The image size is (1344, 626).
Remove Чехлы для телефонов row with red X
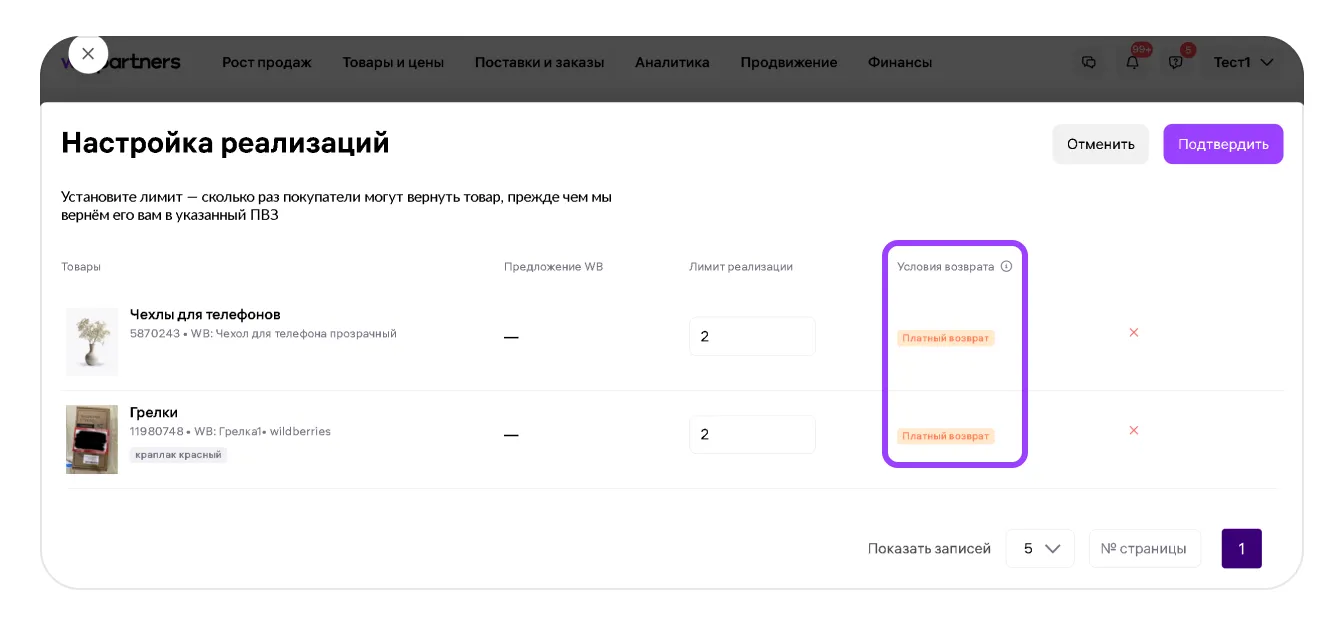click(x=1133, y=332)
